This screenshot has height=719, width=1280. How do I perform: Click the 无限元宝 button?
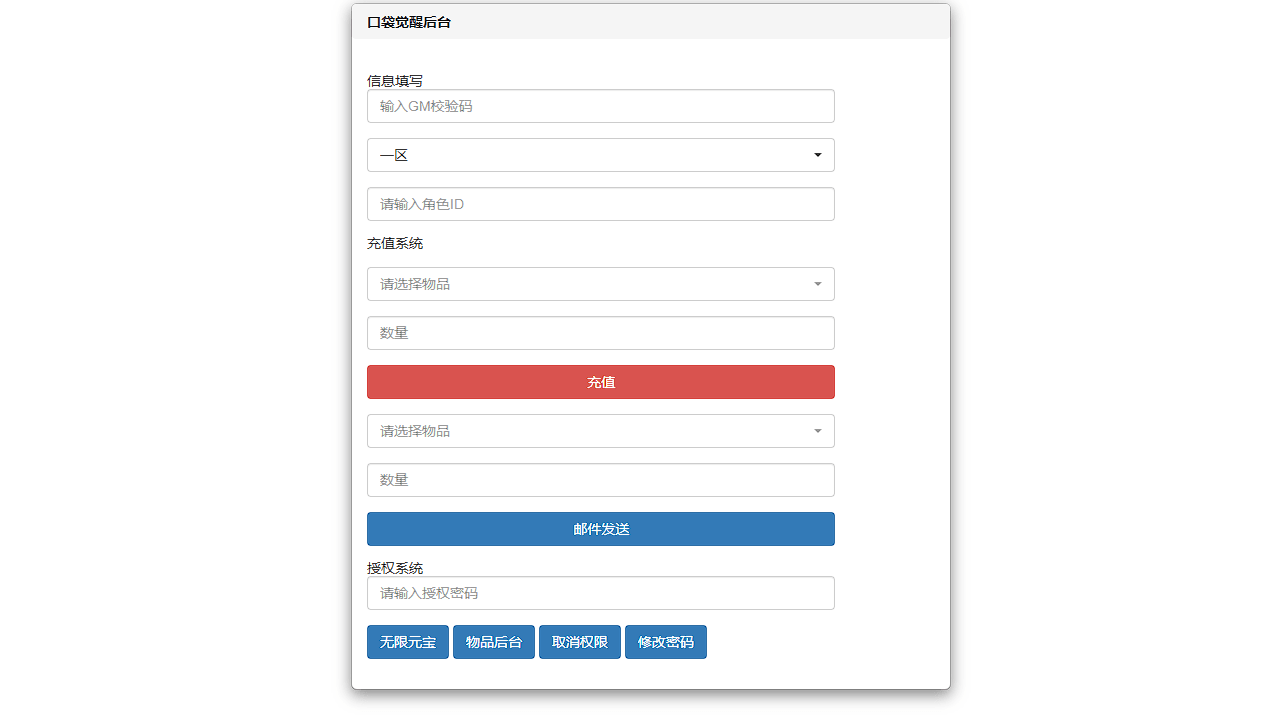(407, 642)
